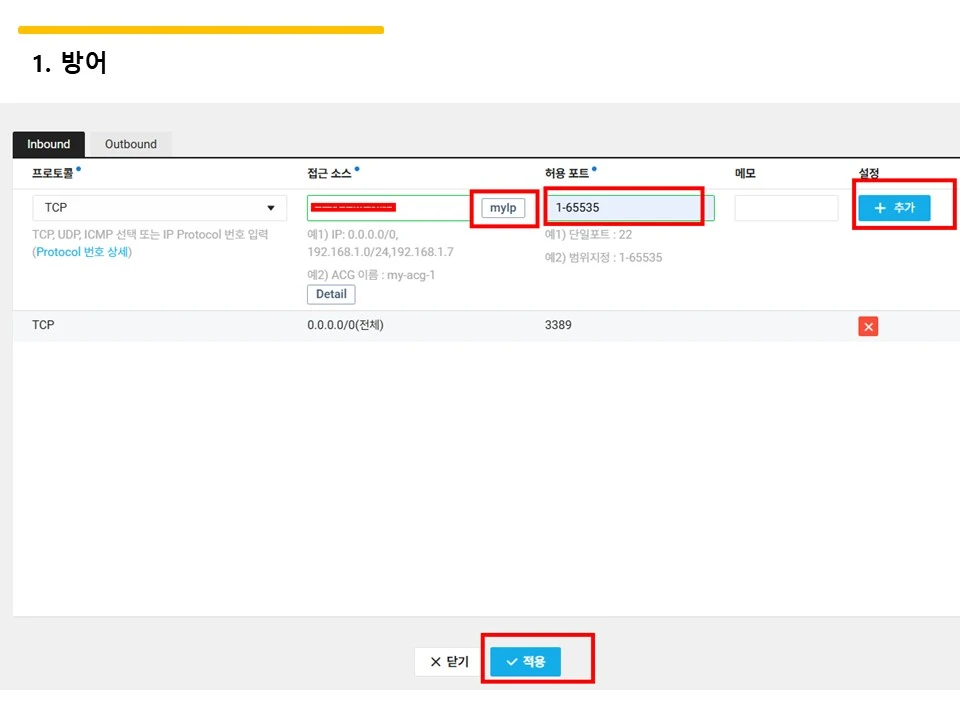960x720 pixels.
Task: Click the 접근 소스 column header
Action: coord(329,173)
